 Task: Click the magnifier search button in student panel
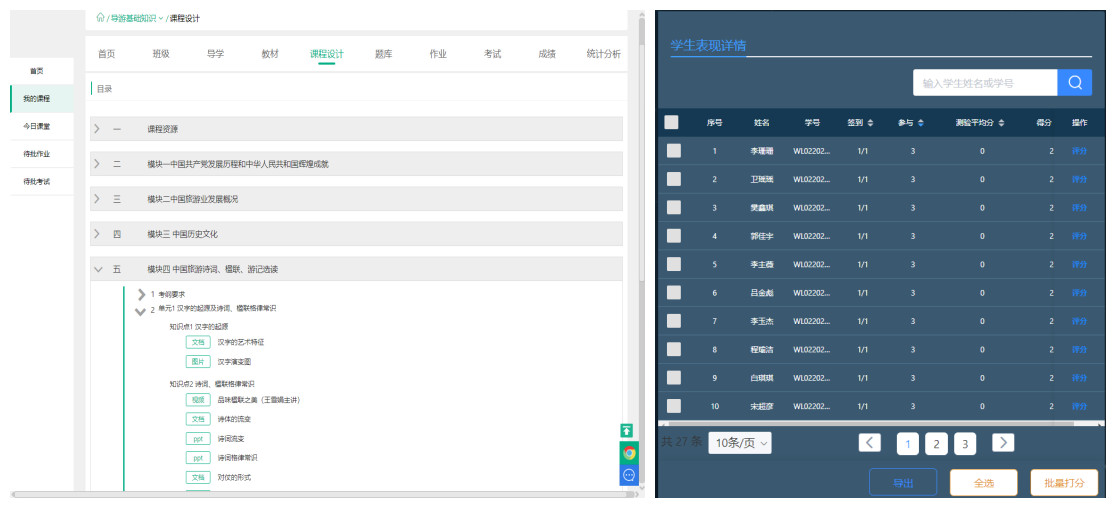(x=1075, y=83)
